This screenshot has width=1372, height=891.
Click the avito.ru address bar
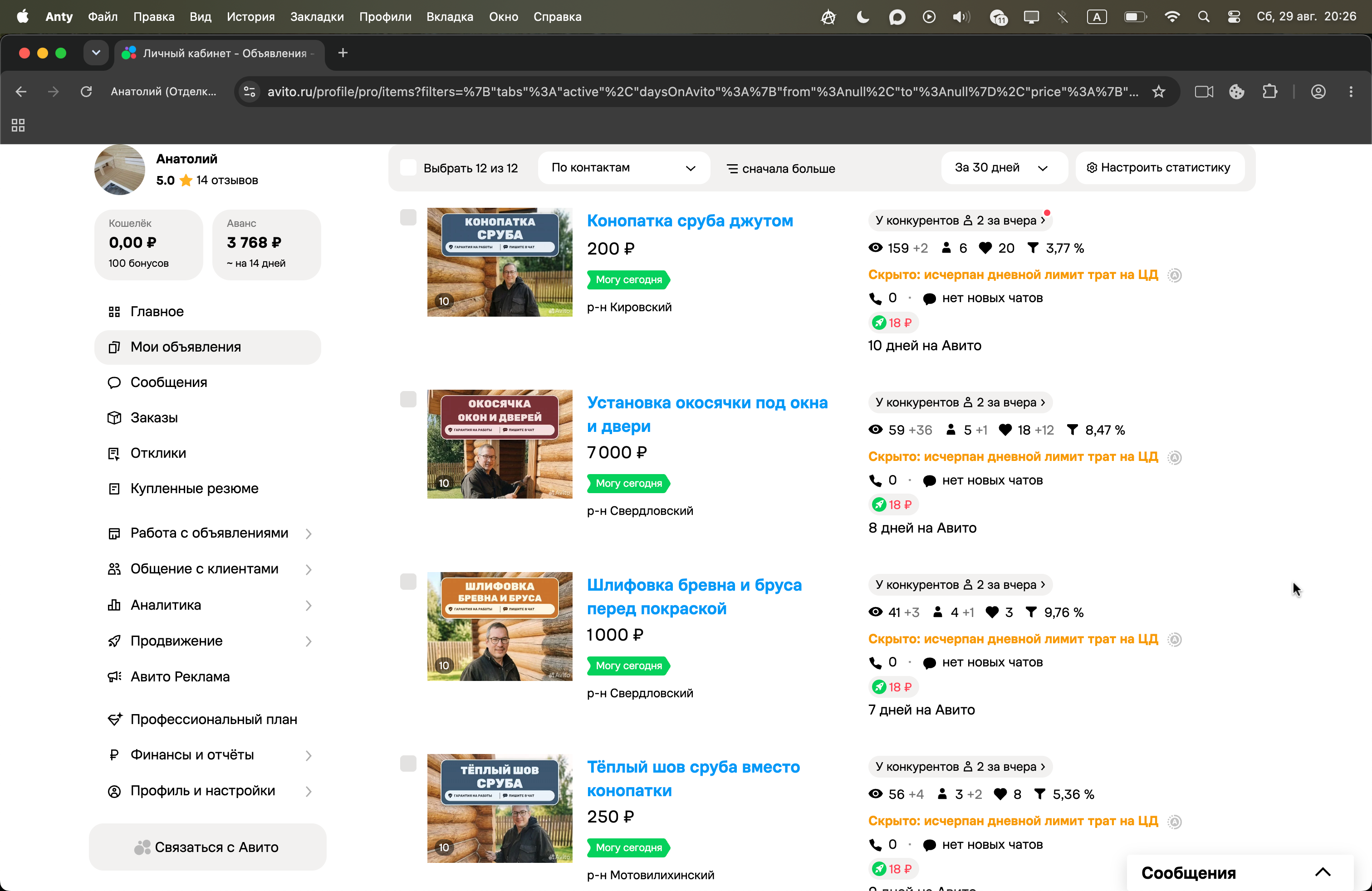click(703, 92)
